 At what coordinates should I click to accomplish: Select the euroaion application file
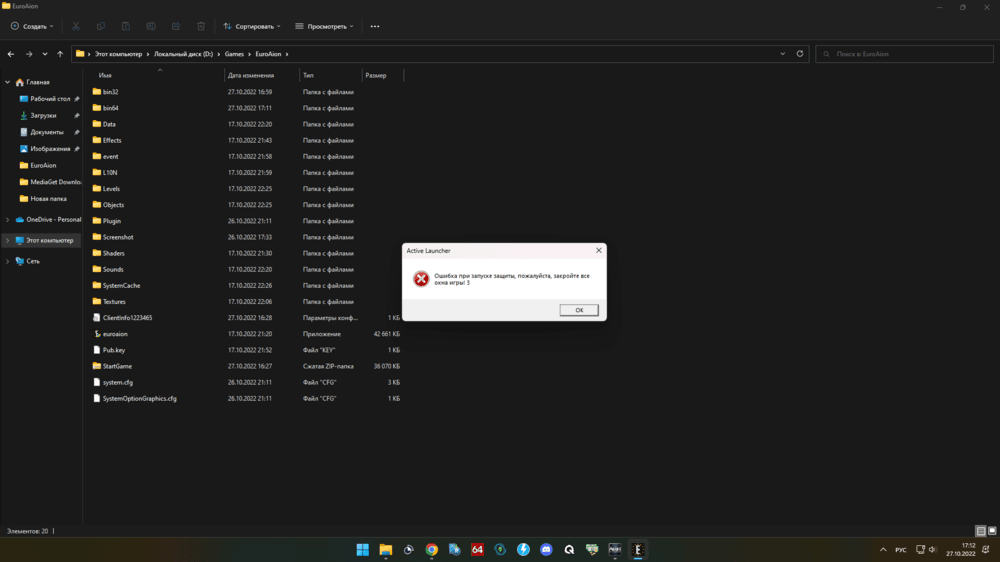coord(115,334)
